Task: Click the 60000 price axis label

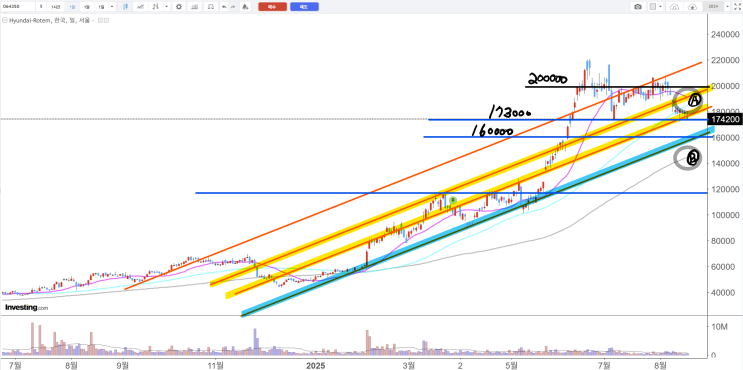Action: (724, 267)
